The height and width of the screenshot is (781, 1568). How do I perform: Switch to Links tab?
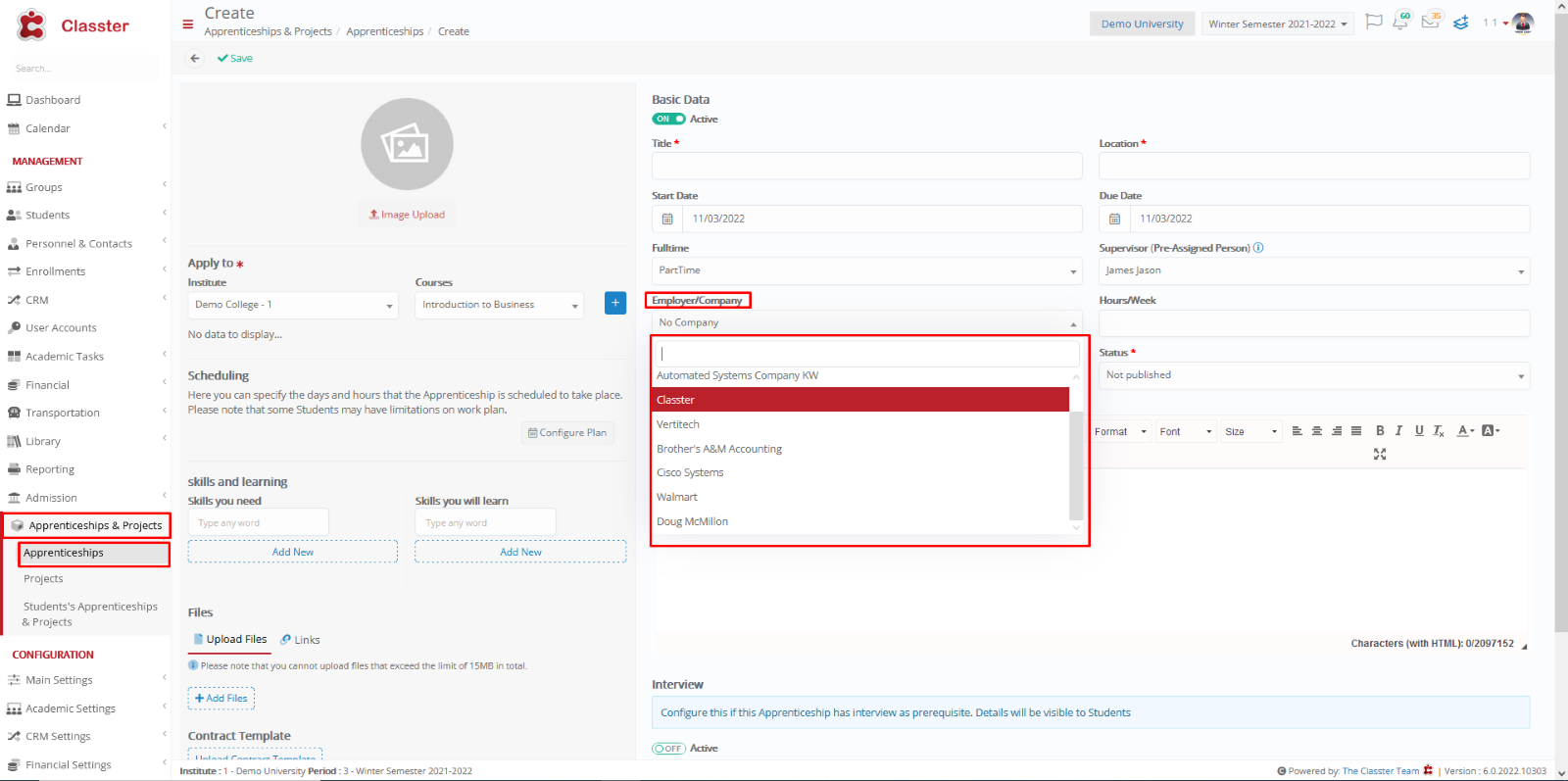point(300,640)
